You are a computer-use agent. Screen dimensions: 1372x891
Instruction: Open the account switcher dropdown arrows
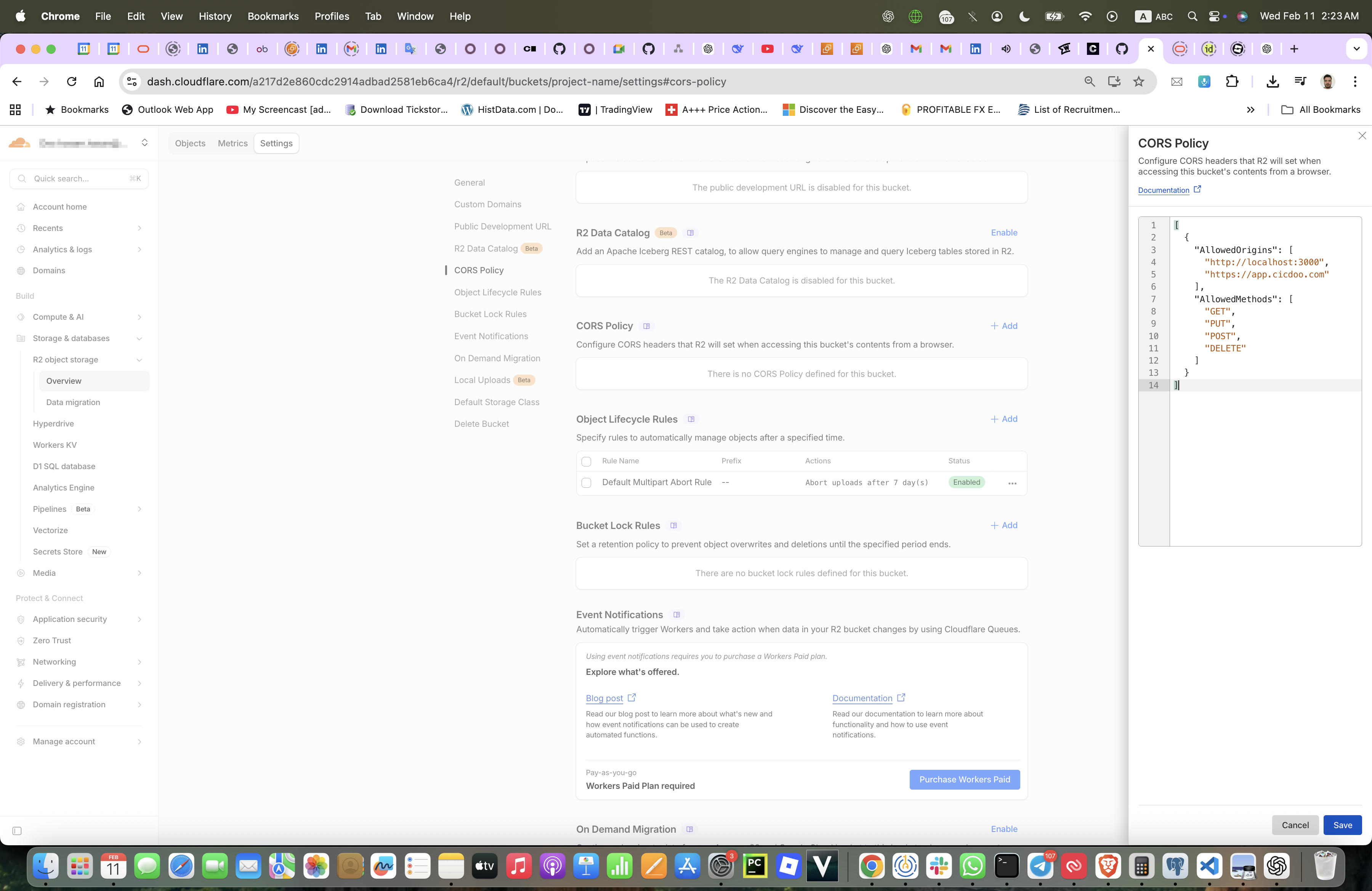tap(145, 143)
